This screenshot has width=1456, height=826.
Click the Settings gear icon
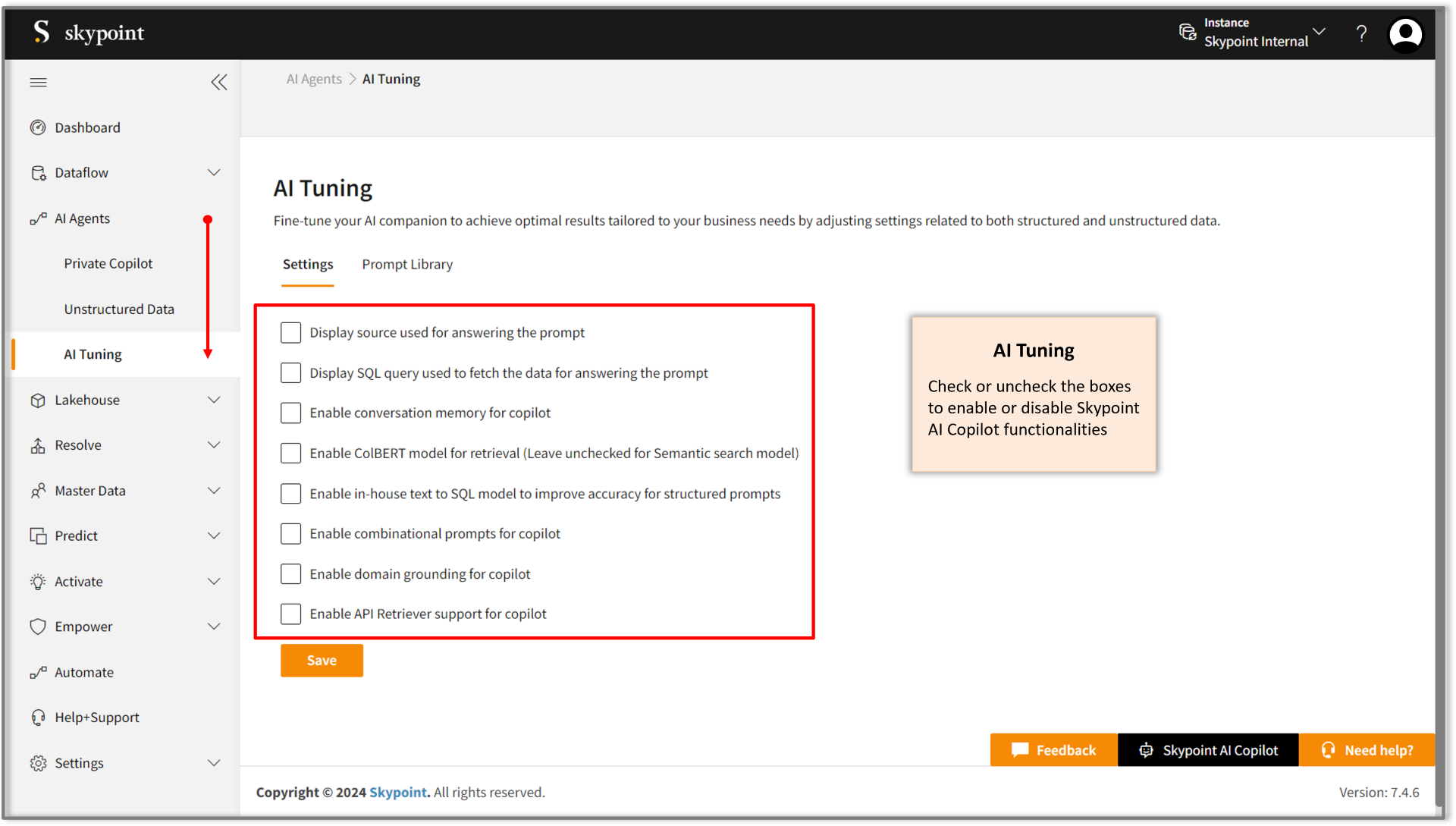click(x=38, y=763)
